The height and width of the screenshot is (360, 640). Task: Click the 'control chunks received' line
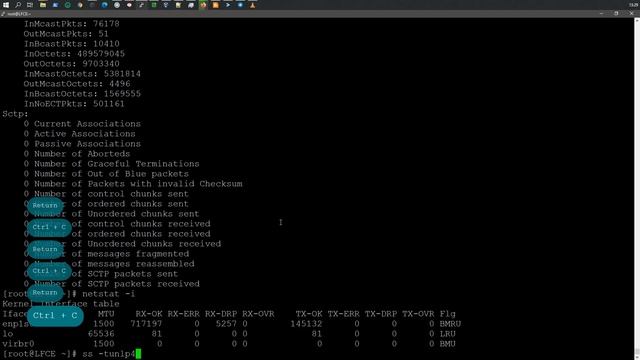pos(117,224)
